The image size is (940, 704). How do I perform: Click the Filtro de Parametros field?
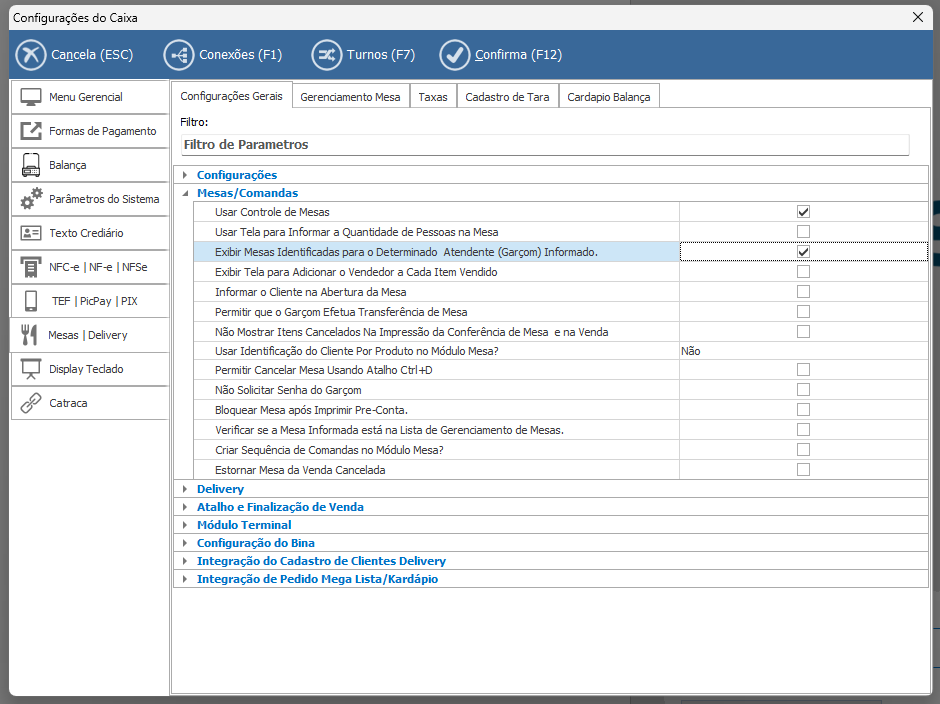pos(545,145)
